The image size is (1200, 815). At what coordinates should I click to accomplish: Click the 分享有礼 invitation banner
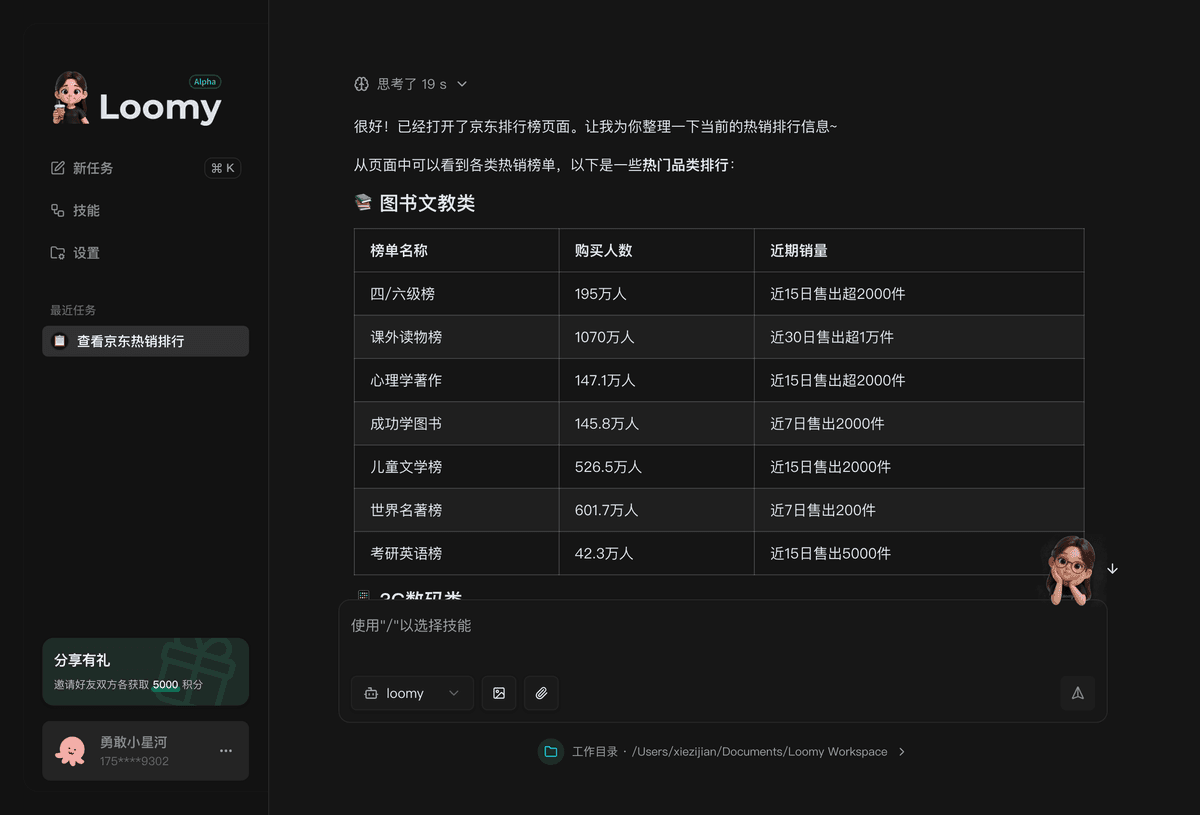[x=145, y=672]
